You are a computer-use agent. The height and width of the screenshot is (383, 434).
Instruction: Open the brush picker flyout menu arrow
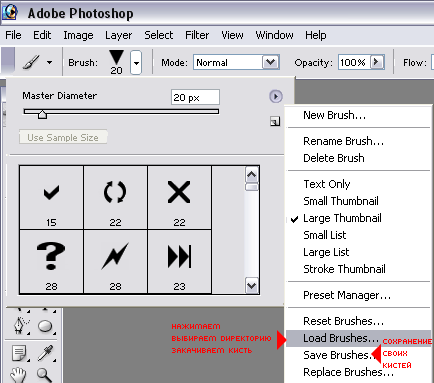[x=276, y=97]
